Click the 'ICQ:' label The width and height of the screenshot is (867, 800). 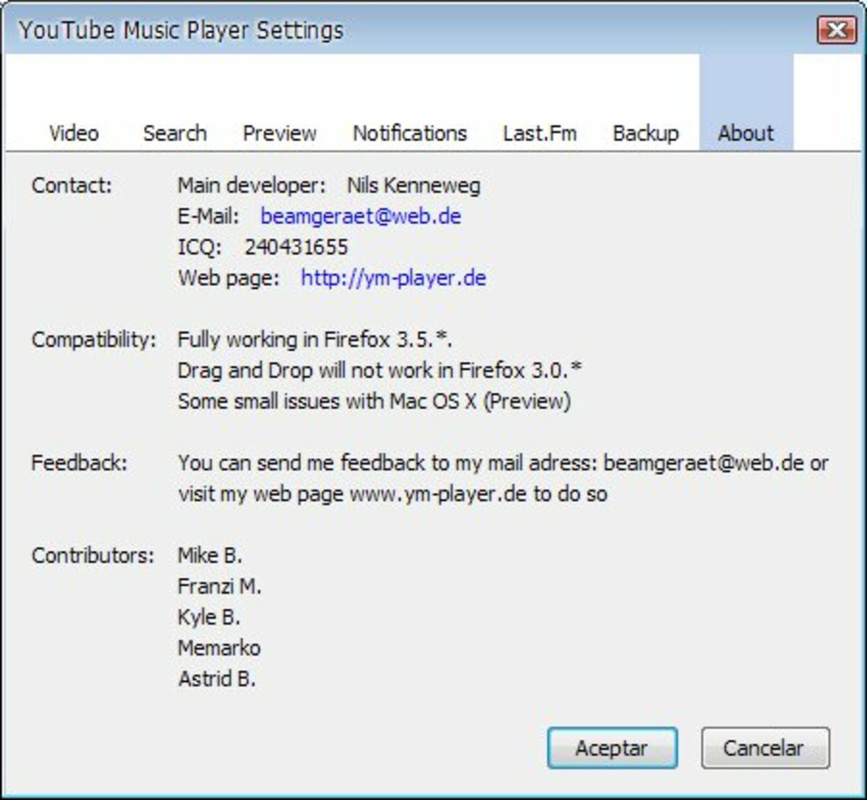200,247
